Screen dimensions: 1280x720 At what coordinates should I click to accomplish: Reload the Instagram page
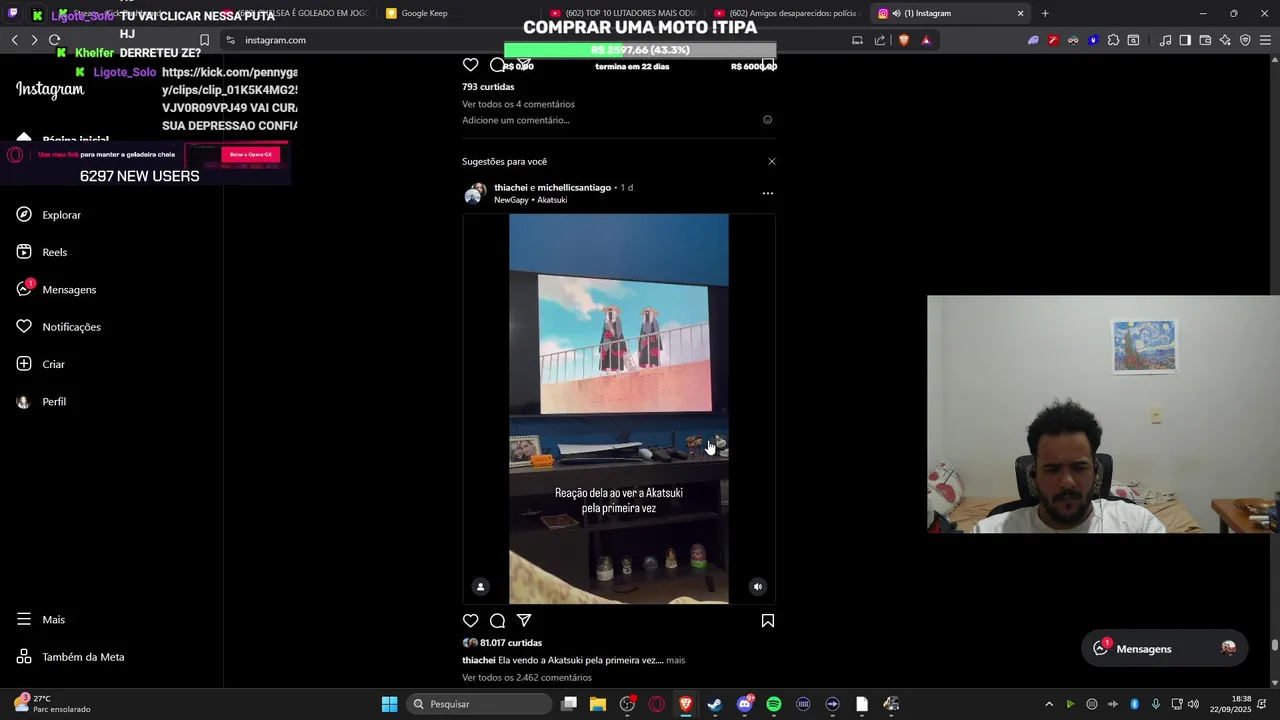pyautogui.click(x=54, y=40)
